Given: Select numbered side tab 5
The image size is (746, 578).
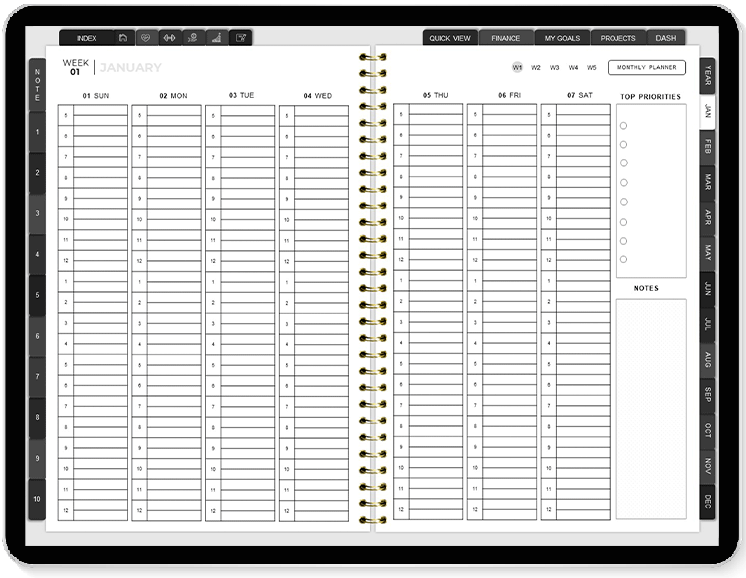Looking at the screenshot, I should [37, 295].
